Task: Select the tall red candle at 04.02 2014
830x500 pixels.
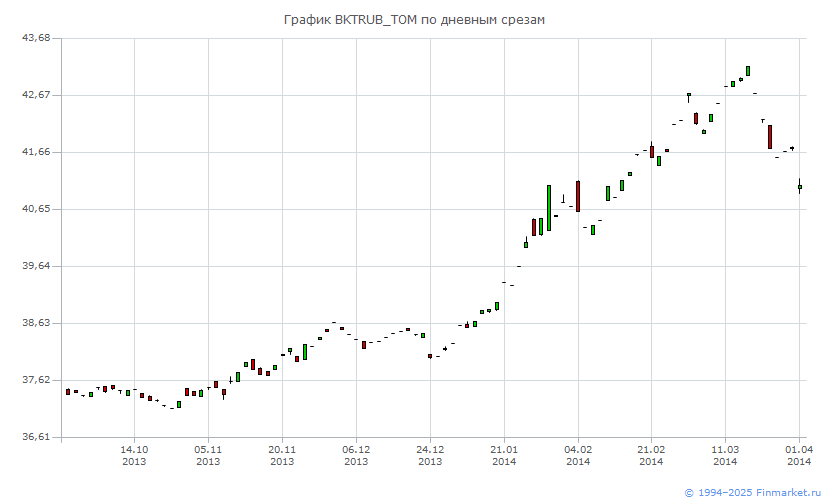Action: coord(578,196)
